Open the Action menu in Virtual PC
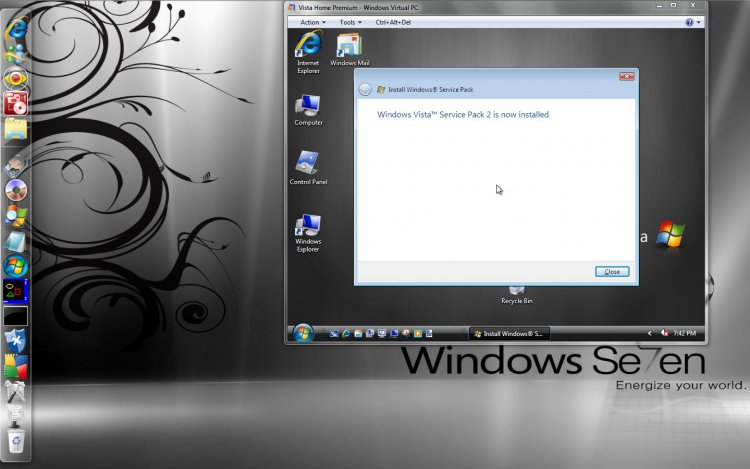 [313, 22]
